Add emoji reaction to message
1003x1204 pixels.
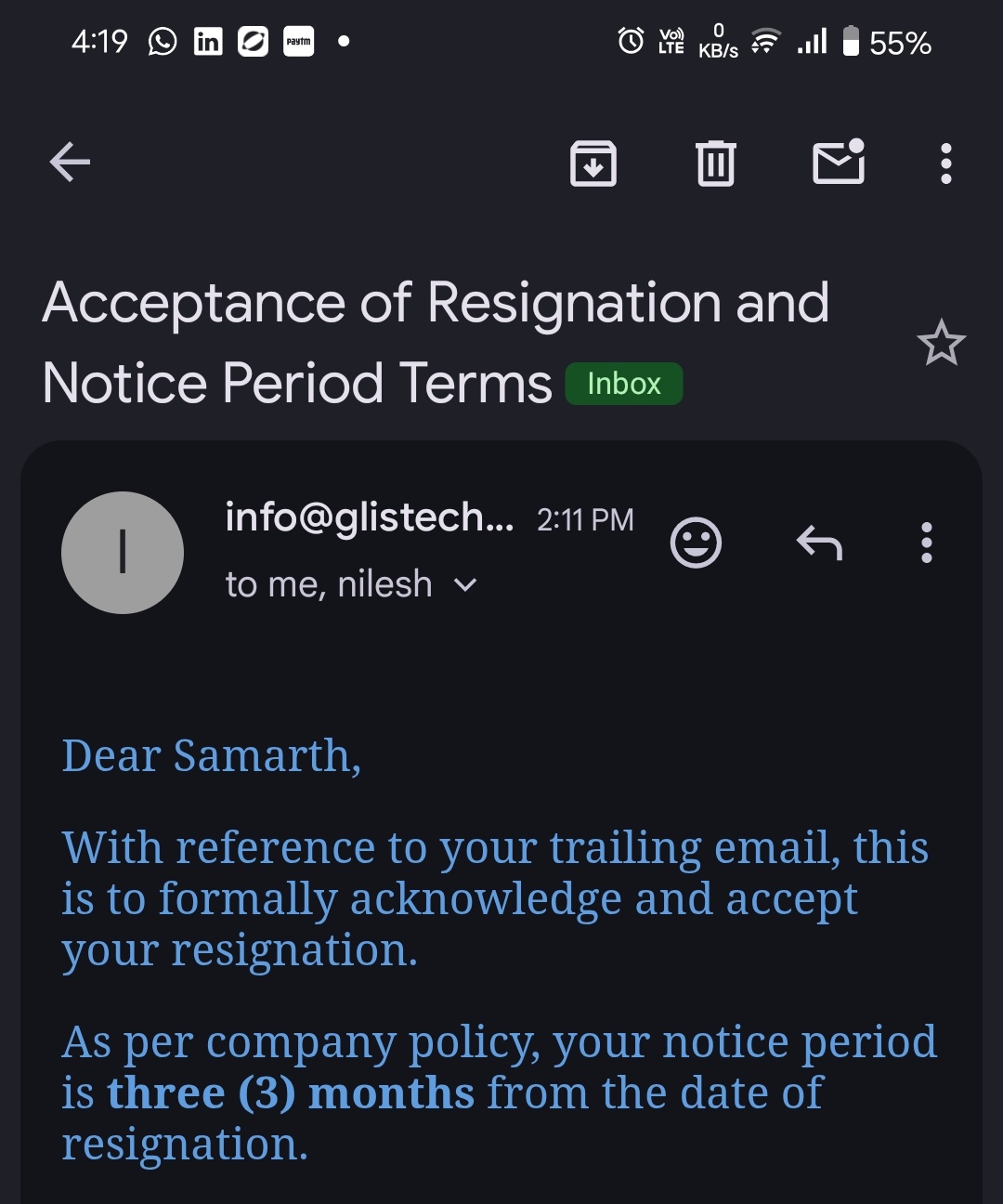(x=696, y=542)
